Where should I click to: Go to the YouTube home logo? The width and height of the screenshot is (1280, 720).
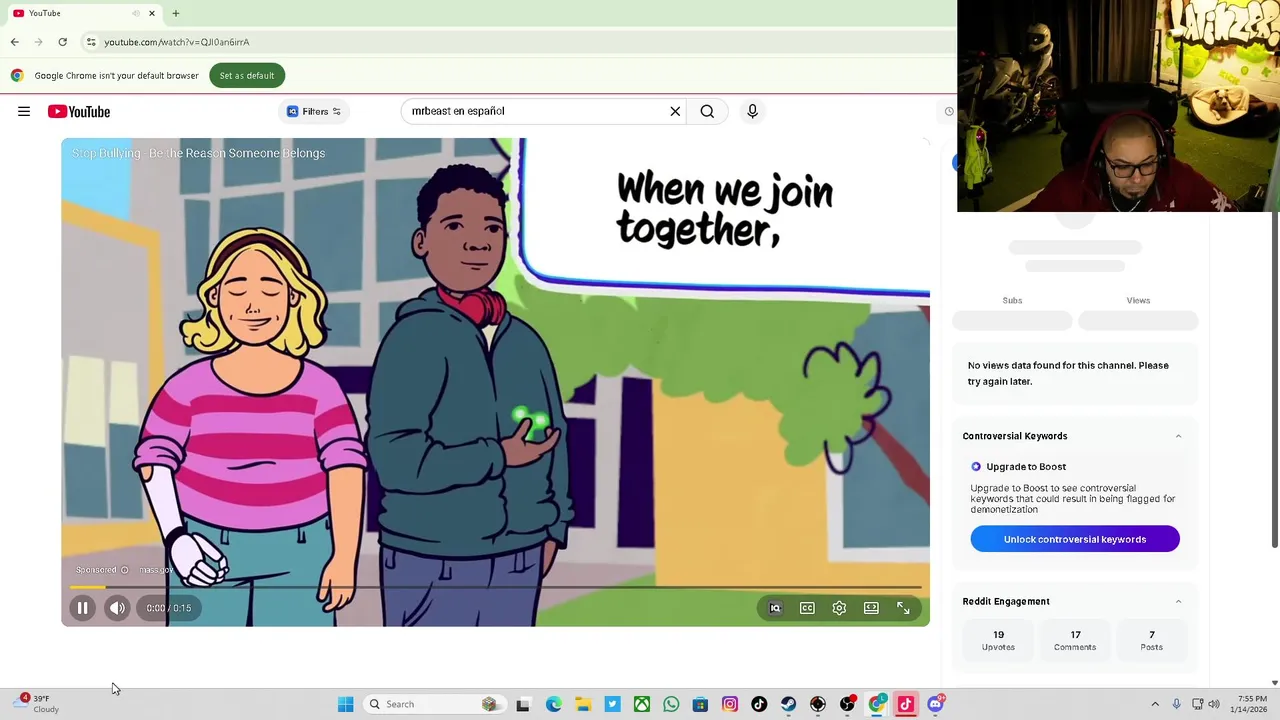(x=79, y=112)
